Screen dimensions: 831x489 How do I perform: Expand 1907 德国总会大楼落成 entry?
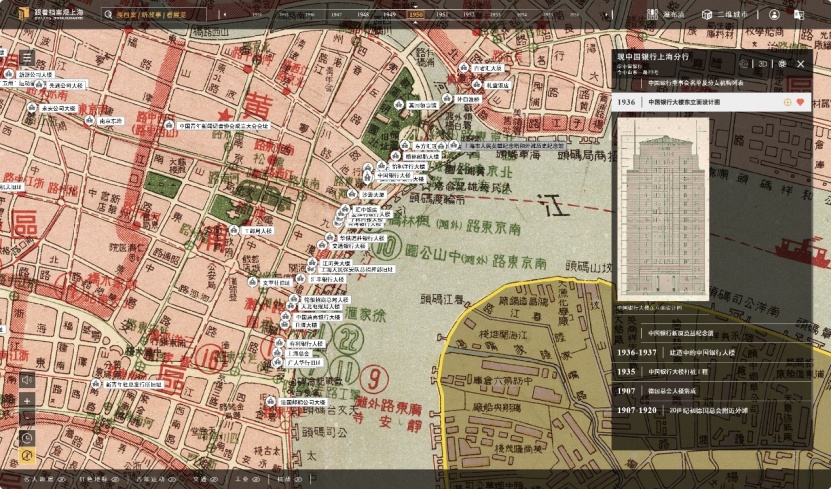coord(711,391)
